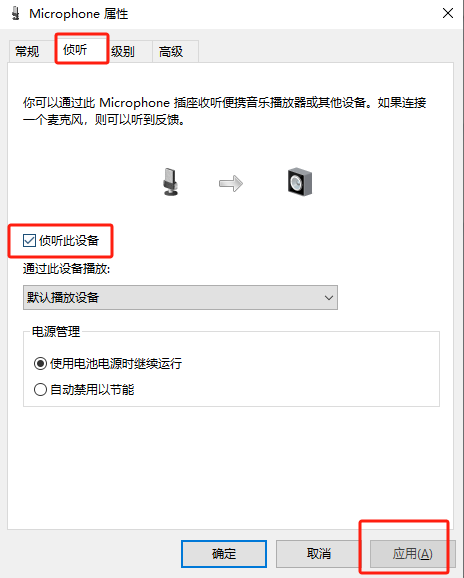Expand the chevron arrow on playback device combo box
The width and height of the screenshot is (464, 578).
(329, 297)
